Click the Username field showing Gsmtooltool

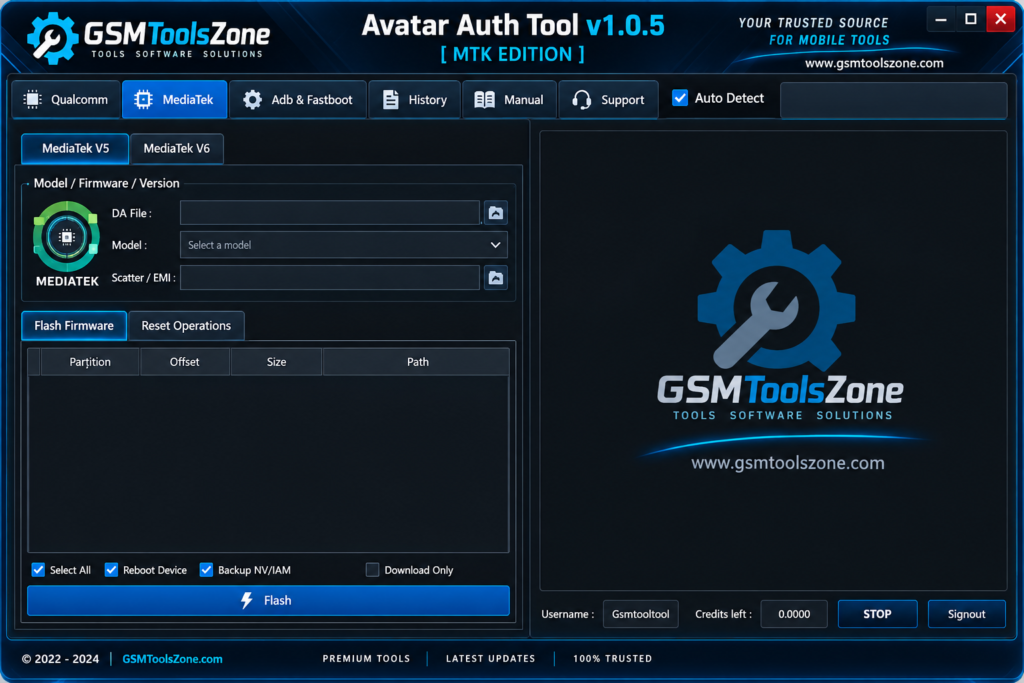click(x=640, y=614)
